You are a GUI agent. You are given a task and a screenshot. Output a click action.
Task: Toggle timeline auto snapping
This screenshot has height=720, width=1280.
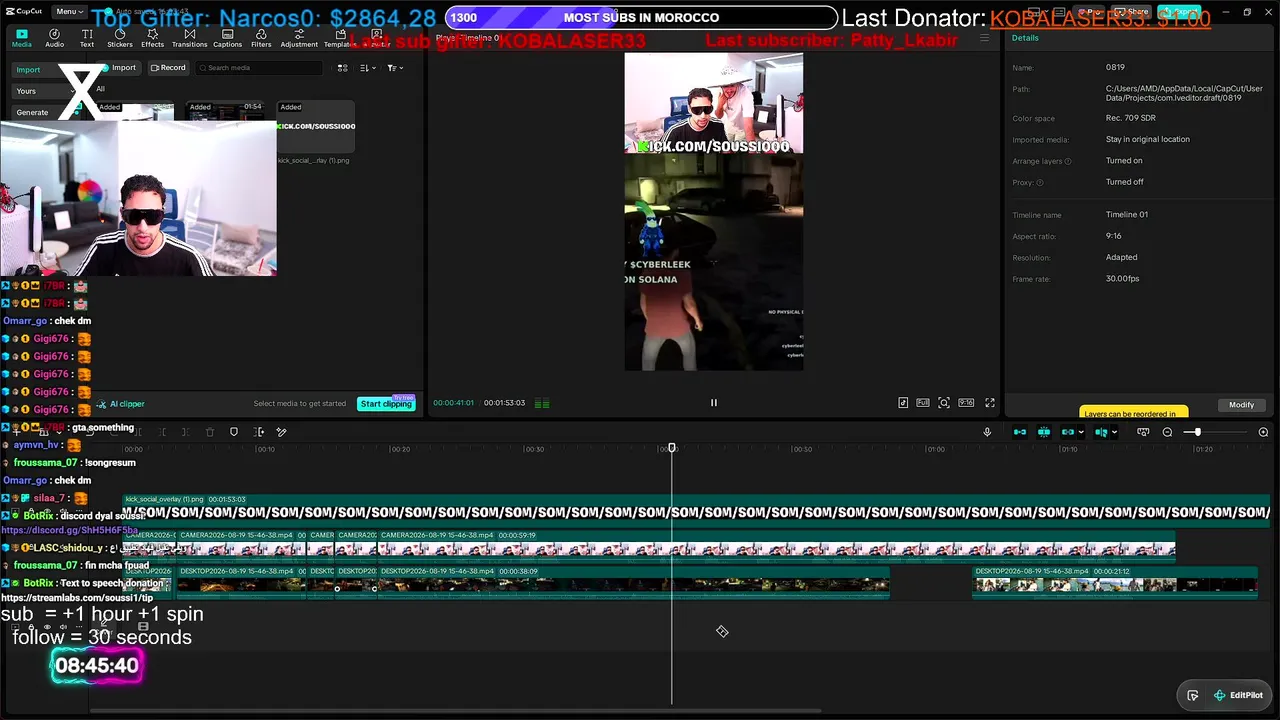[x=1044, y=432]
